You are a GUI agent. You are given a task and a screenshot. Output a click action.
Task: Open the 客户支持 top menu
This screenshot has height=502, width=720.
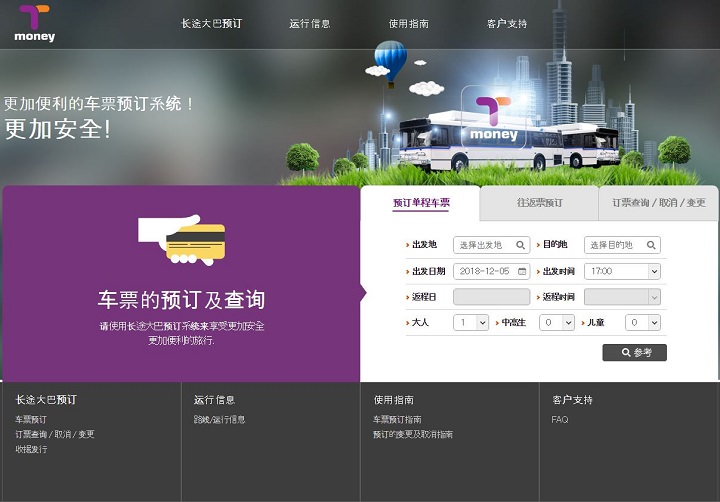[506, 23]
